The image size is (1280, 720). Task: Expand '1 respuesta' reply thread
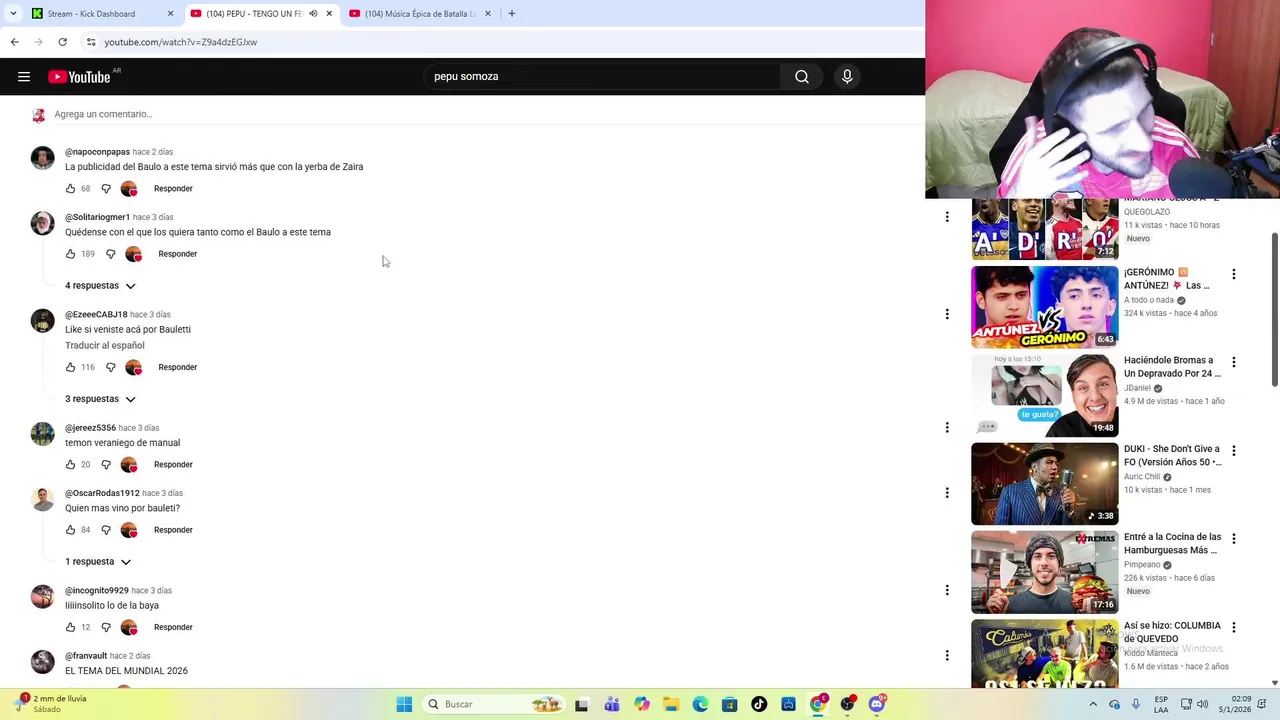pos(98,562)
